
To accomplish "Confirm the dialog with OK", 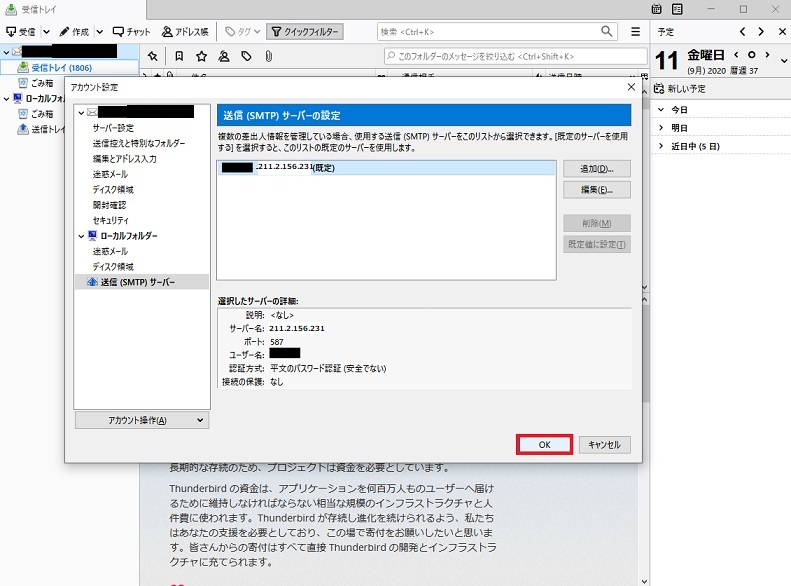I will [x=544, y=445].
